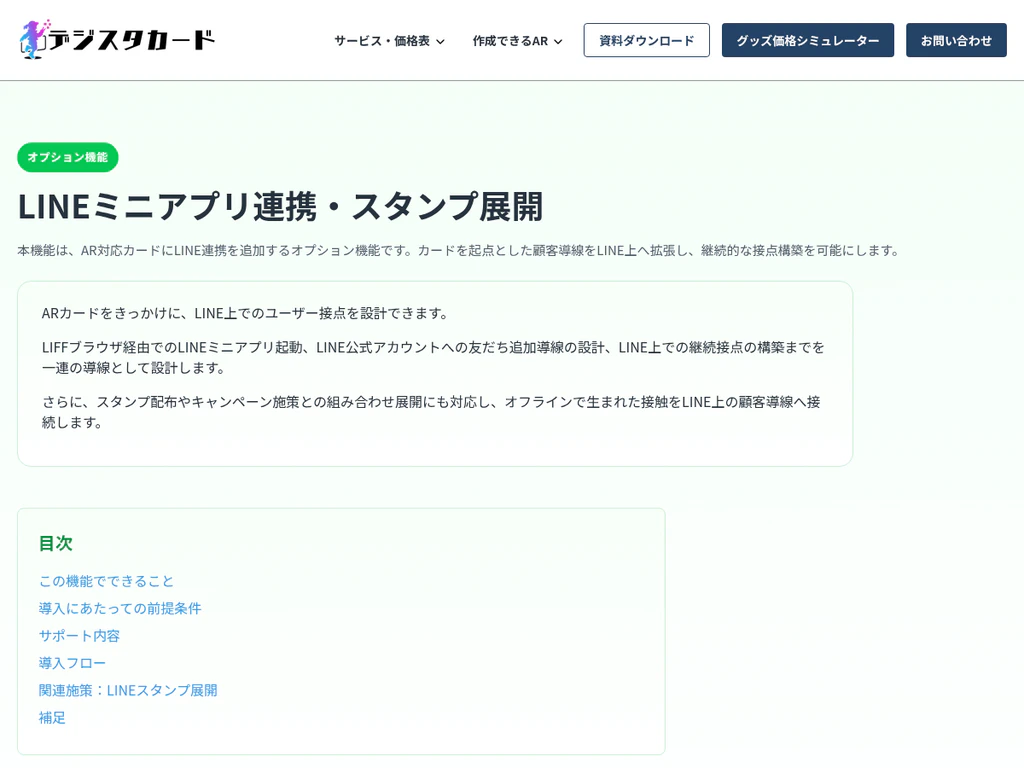The width and height of the screenshot is (1024, 768).
Task: Expand the サービス・価格表 chevron
Action: pyautogui.click(x=441, y=41)
